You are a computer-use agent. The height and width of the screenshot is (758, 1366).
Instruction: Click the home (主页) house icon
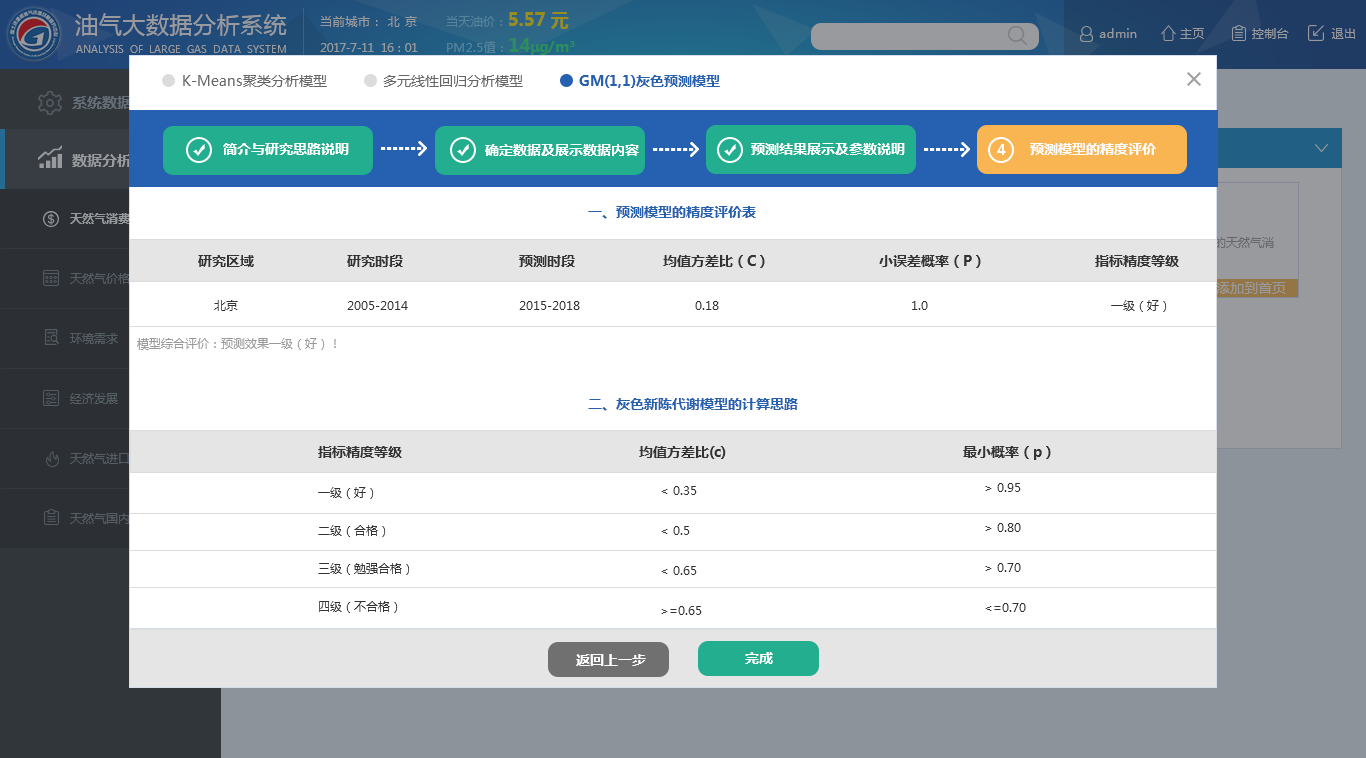(x=1167, y=33)
